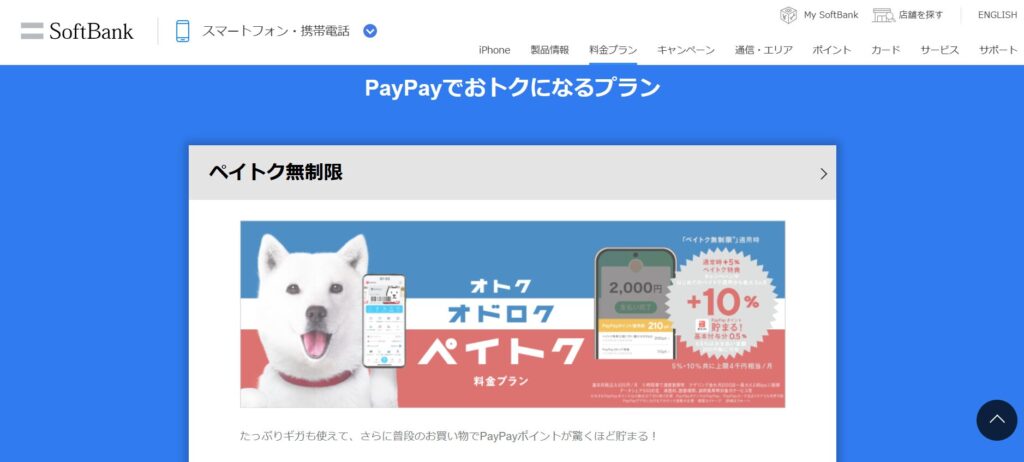Open the サービス menu
1024x462 pixels.
(x=940, y=50)
